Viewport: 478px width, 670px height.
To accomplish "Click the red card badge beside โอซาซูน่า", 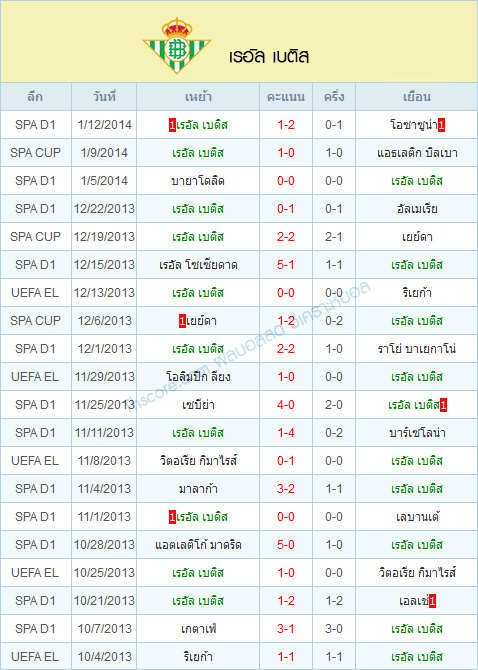I will point(441,125).
